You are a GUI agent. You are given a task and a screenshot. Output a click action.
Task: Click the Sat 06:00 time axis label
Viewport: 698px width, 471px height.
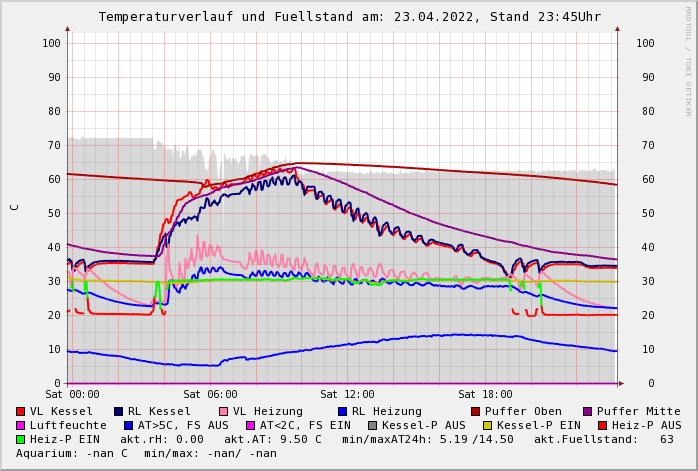[x=210, y=395]
